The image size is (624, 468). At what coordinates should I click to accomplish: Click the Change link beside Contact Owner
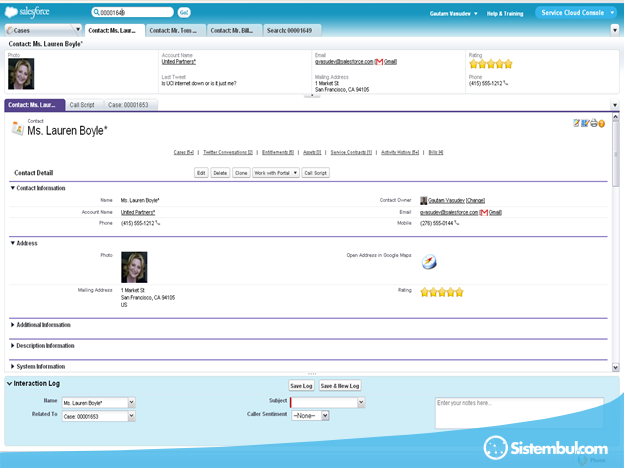476,201
